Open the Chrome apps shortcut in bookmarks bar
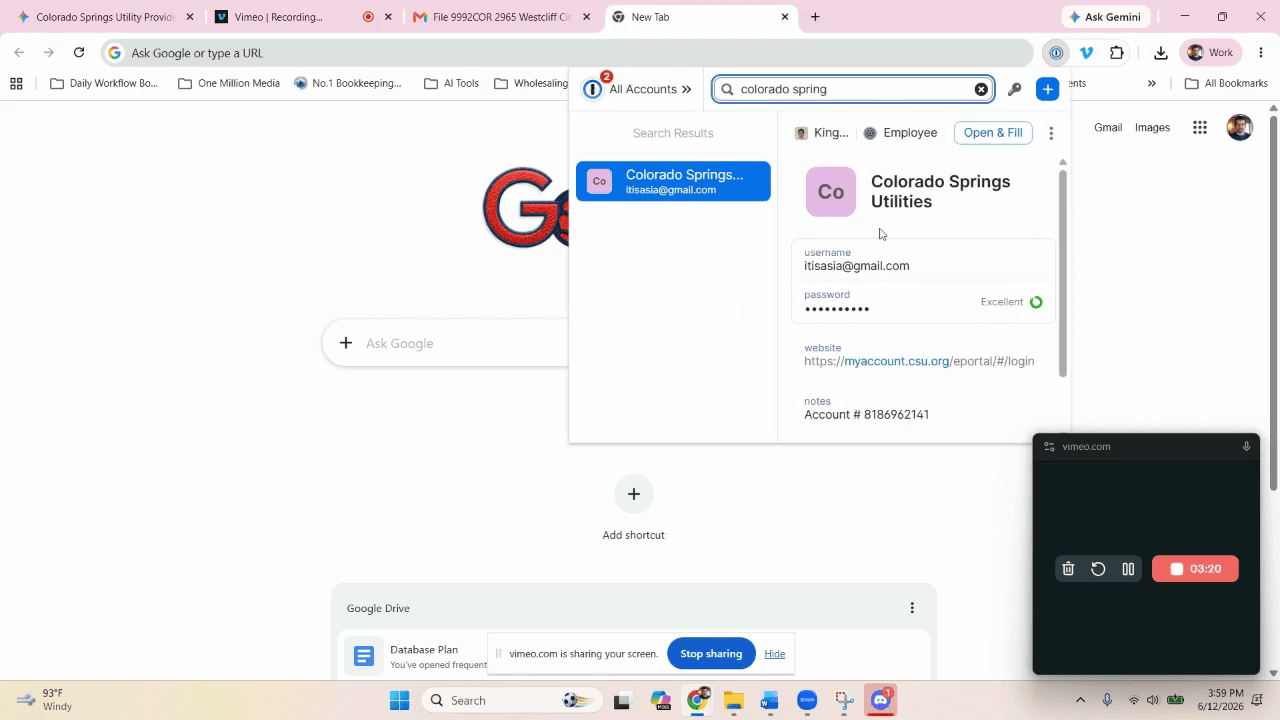 tap(16, 83)
